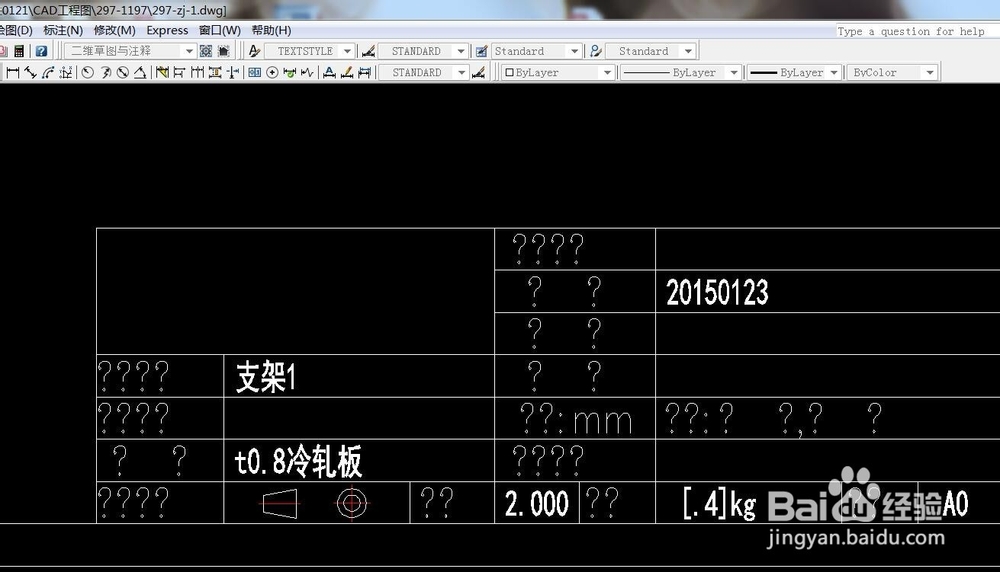Select the t0.8冷轧板 material text
The width and height of the screenshot is (1000, 572).
click(x=298, y=461)
